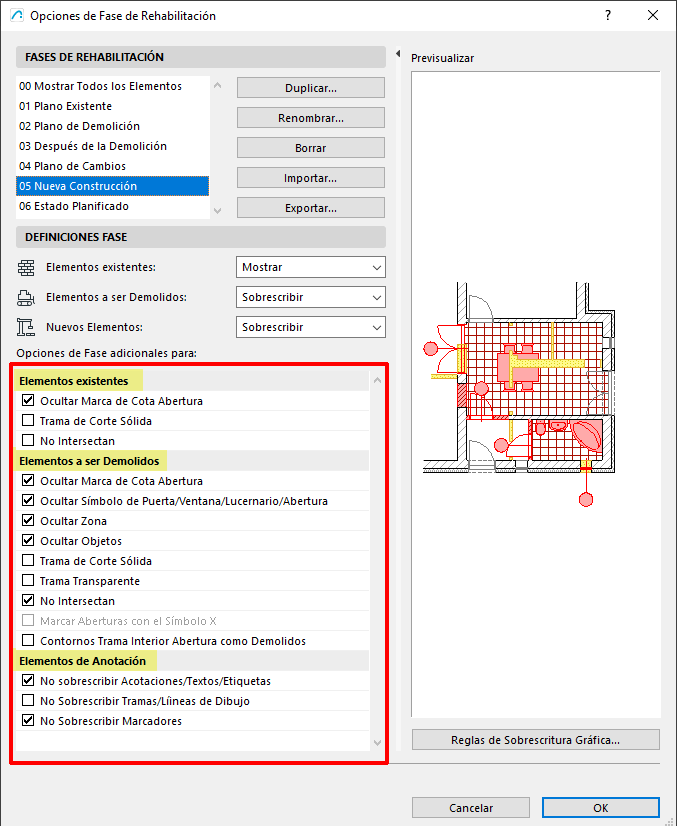
Task: Close the dialog with the X button
Action: click(x=653, y=15)
